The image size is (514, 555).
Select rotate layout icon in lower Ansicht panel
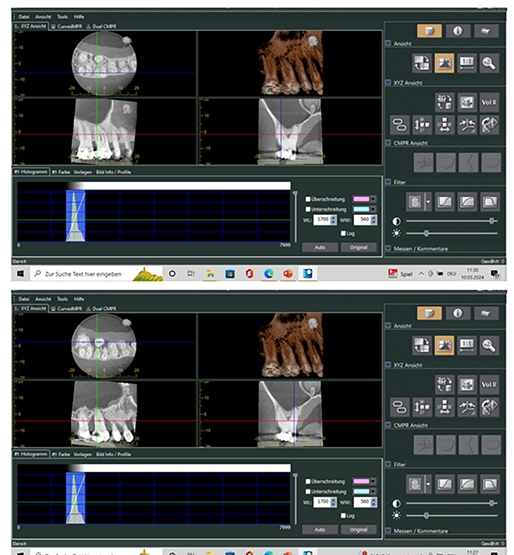[x=422, y=345]
